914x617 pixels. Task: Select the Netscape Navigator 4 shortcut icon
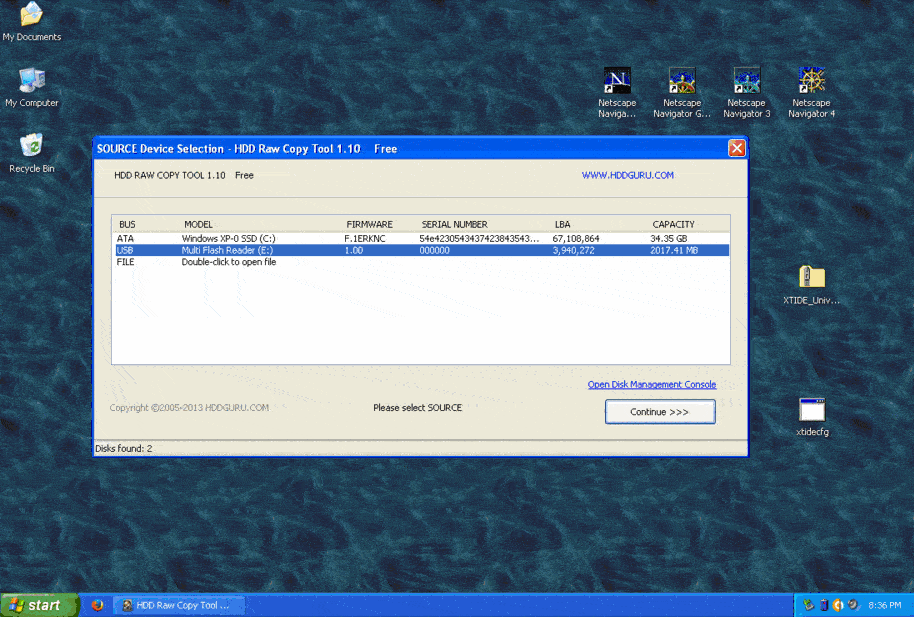pos(811,92)
